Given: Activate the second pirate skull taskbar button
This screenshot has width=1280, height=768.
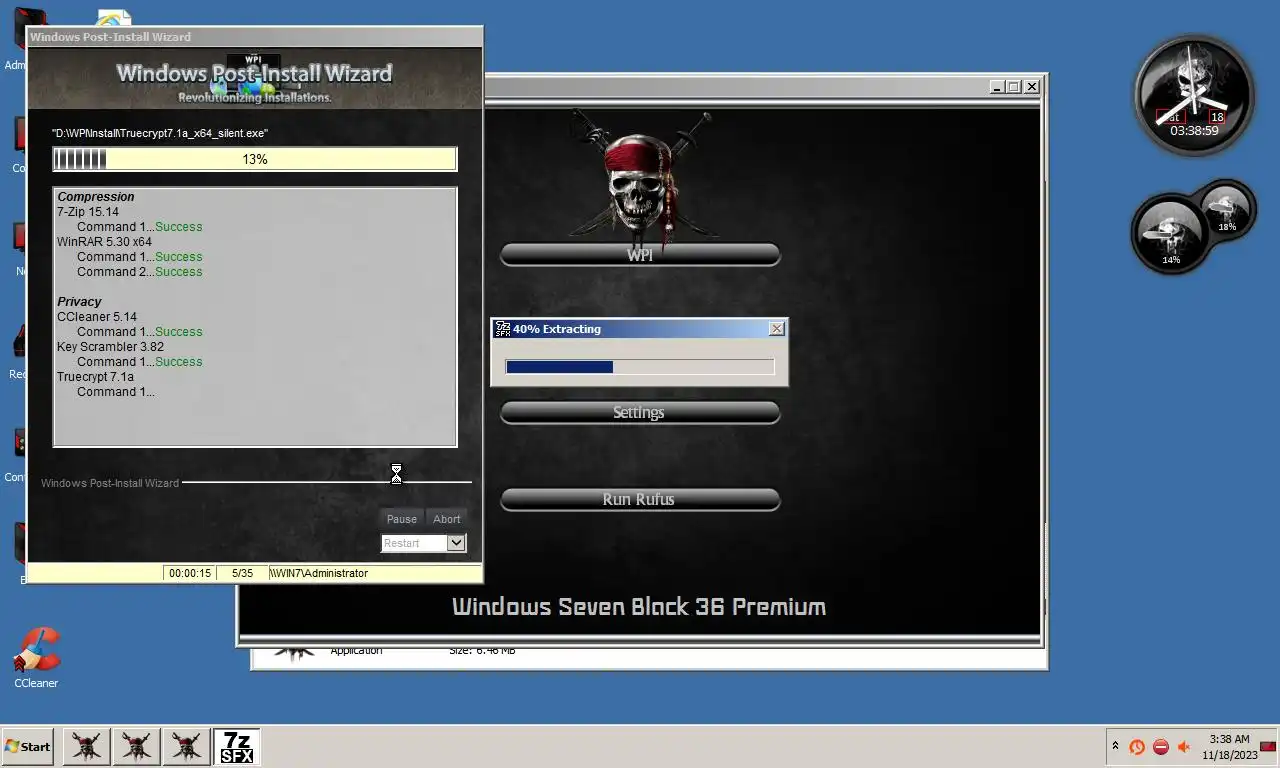Looking at the screenshot, I should click(x=136, y=747).
